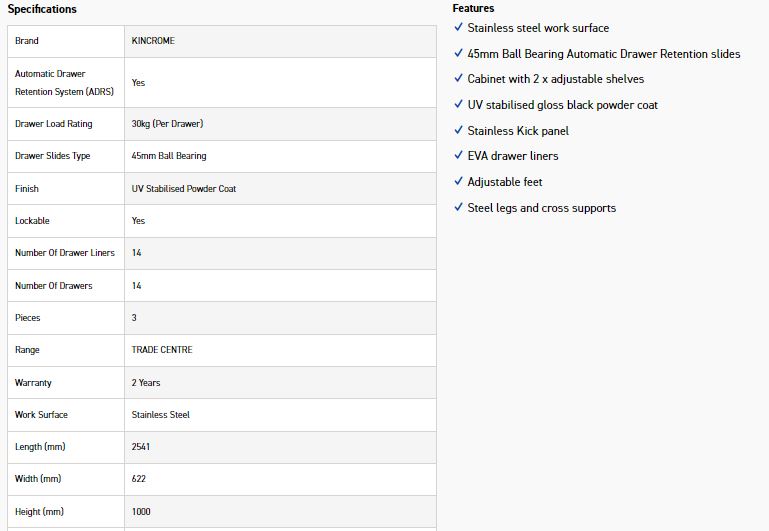Screen dimensions: 769x531
Task: Click the checkmark beside Stainless steel work surface
Action: tap(458, 28)
